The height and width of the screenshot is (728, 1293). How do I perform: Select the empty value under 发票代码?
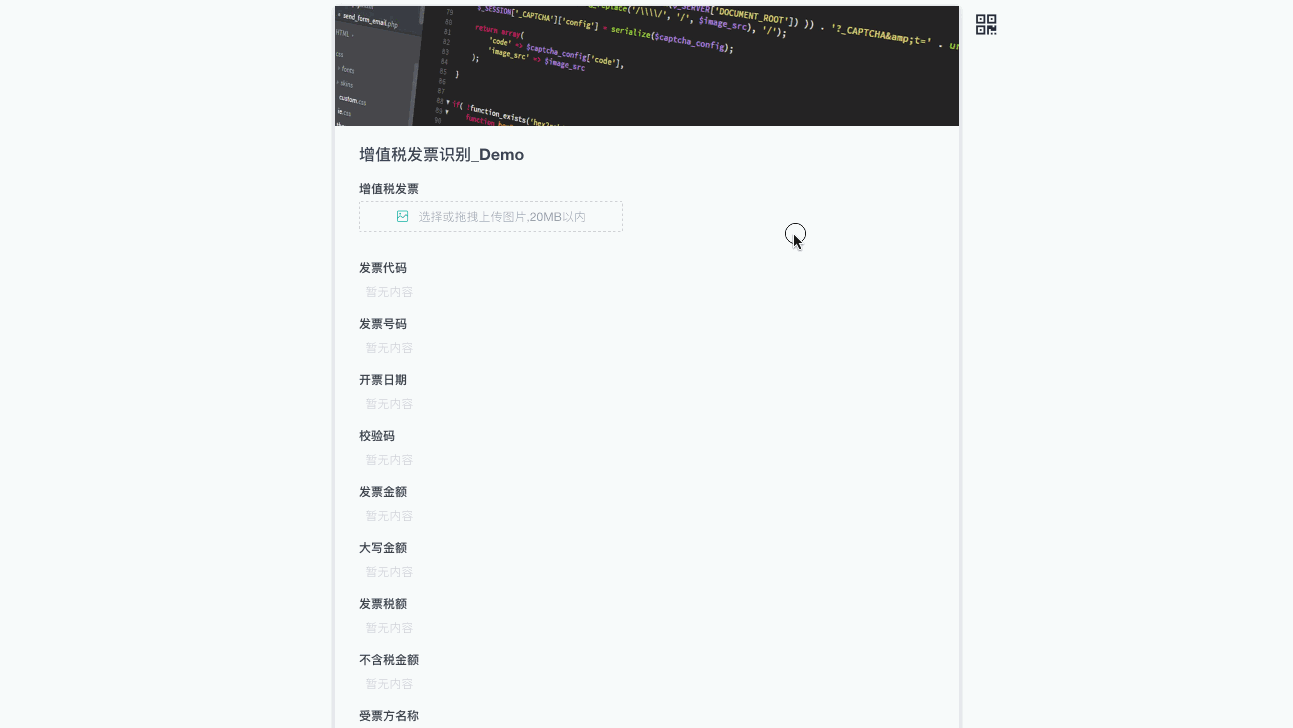pyautogui.click(x=389, y=292)
